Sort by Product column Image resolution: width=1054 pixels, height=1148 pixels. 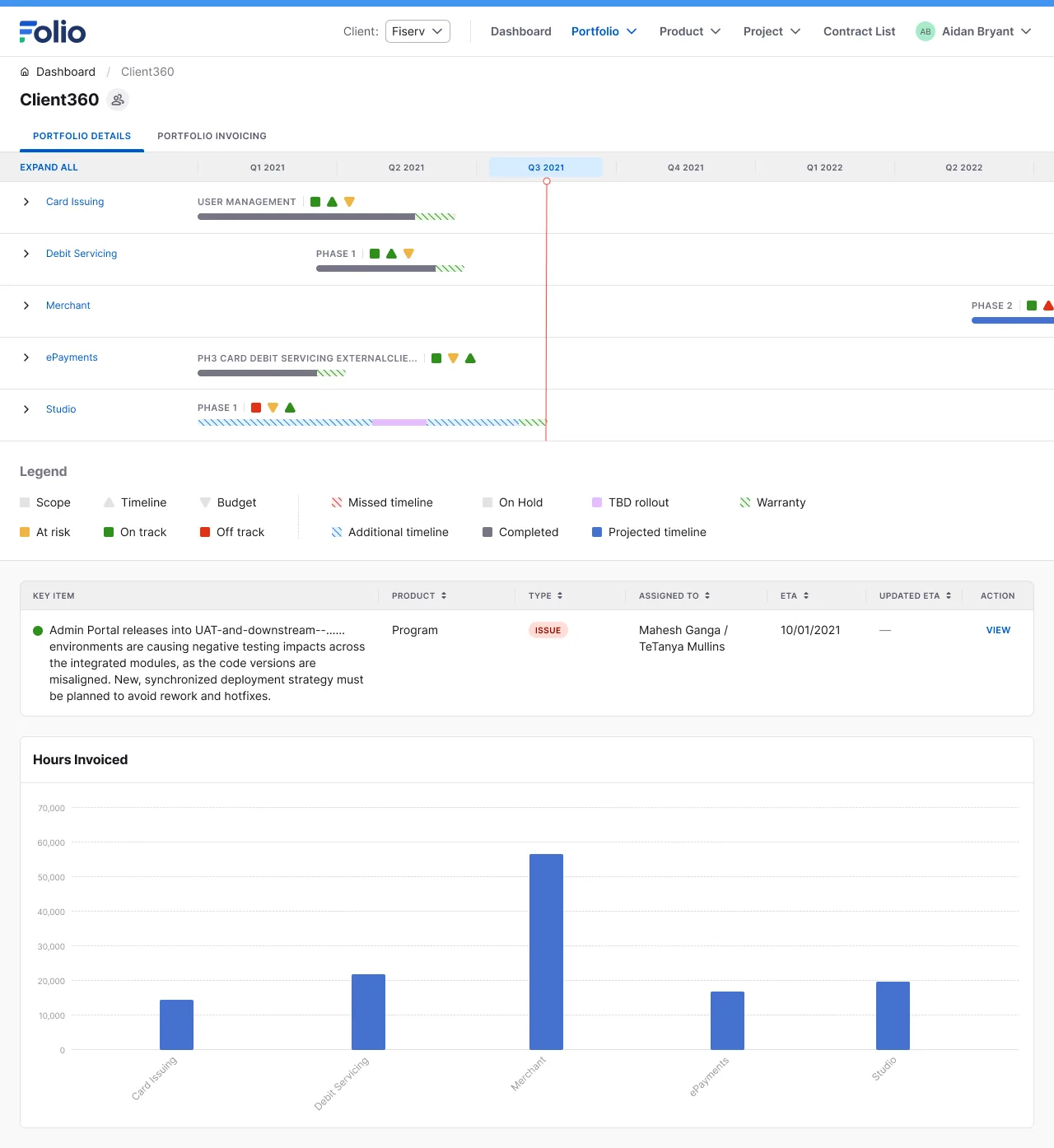click(444, 595)
